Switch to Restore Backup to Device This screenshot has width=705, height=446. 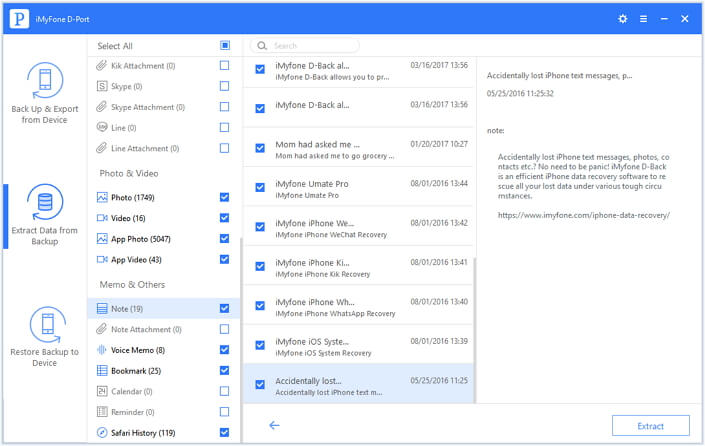[45, 337]
